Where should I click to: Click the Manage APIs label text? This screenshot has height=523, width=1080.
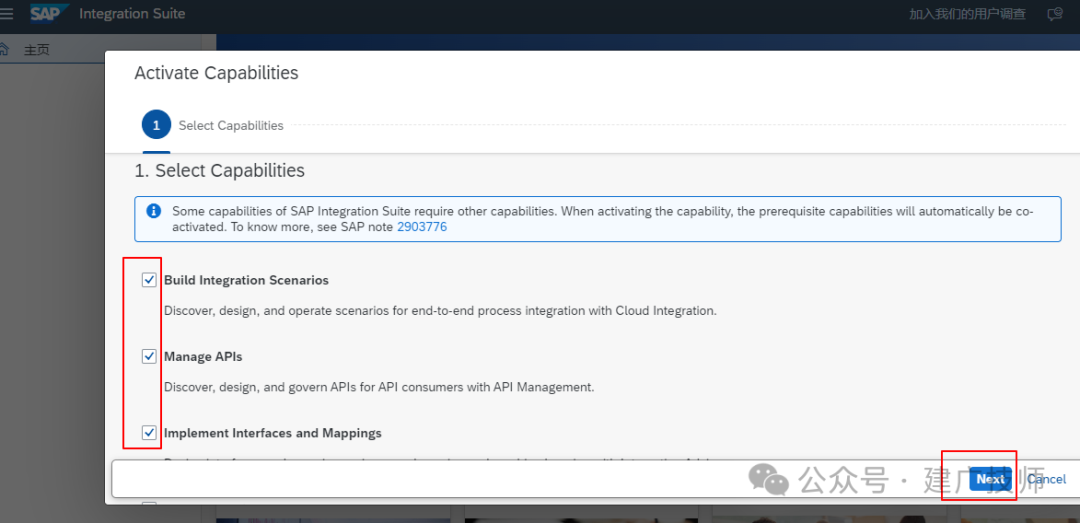coord(203,357)
